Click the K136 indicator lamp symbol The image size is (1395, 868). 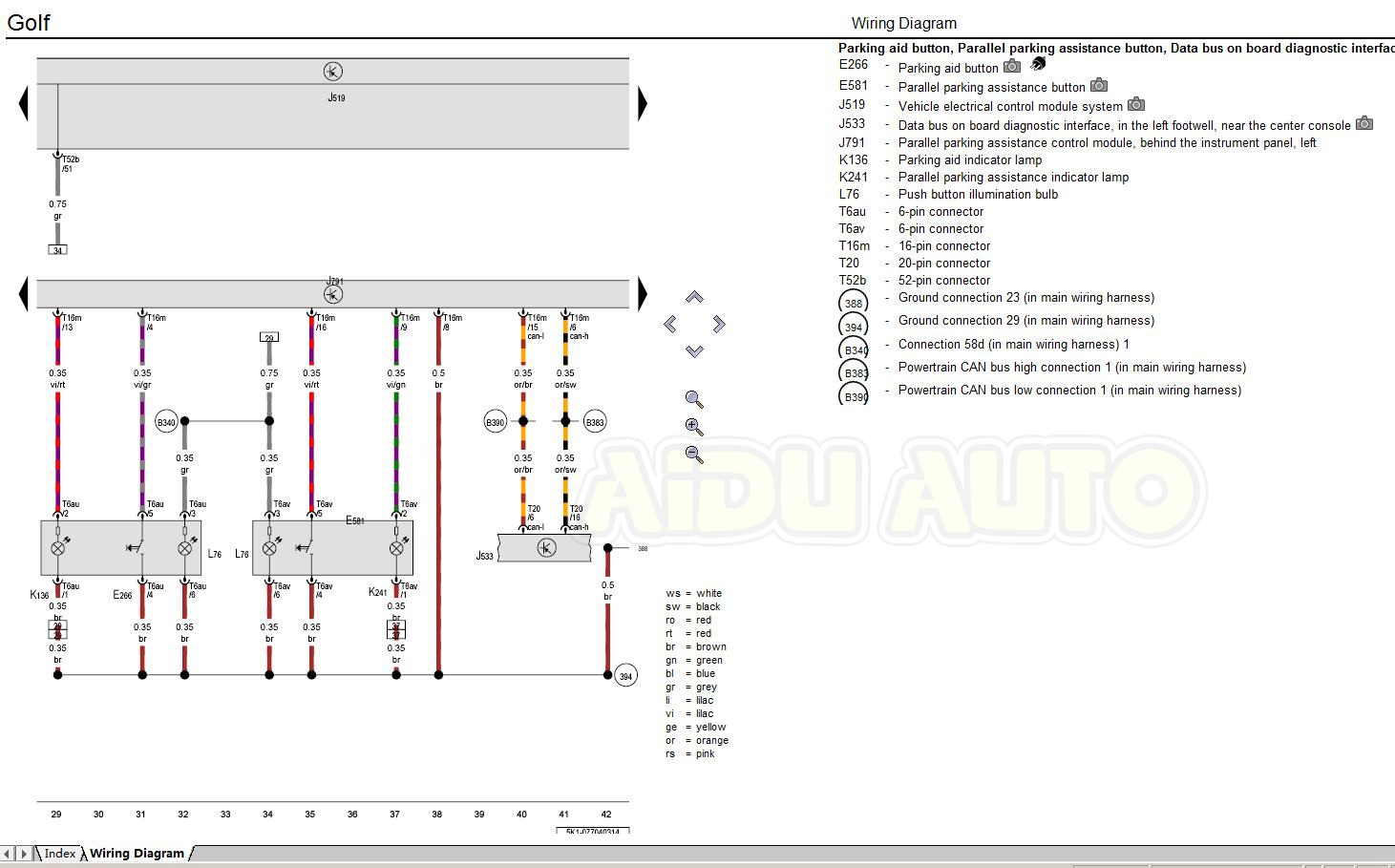58,548
